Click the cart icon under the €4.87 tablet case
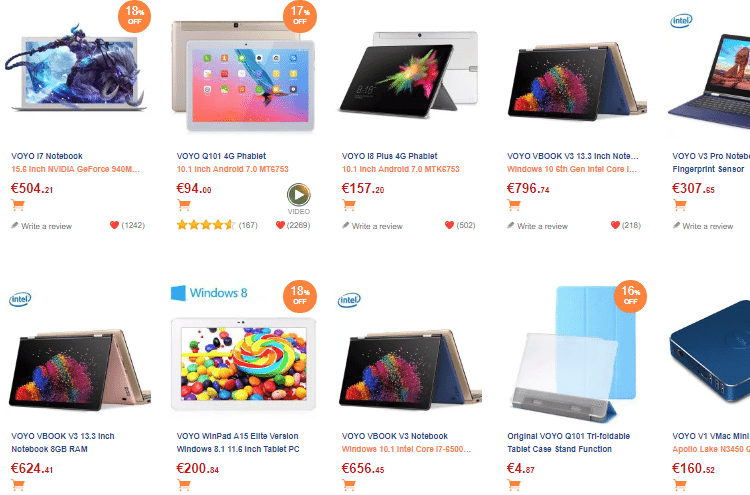 pos(514,485)
